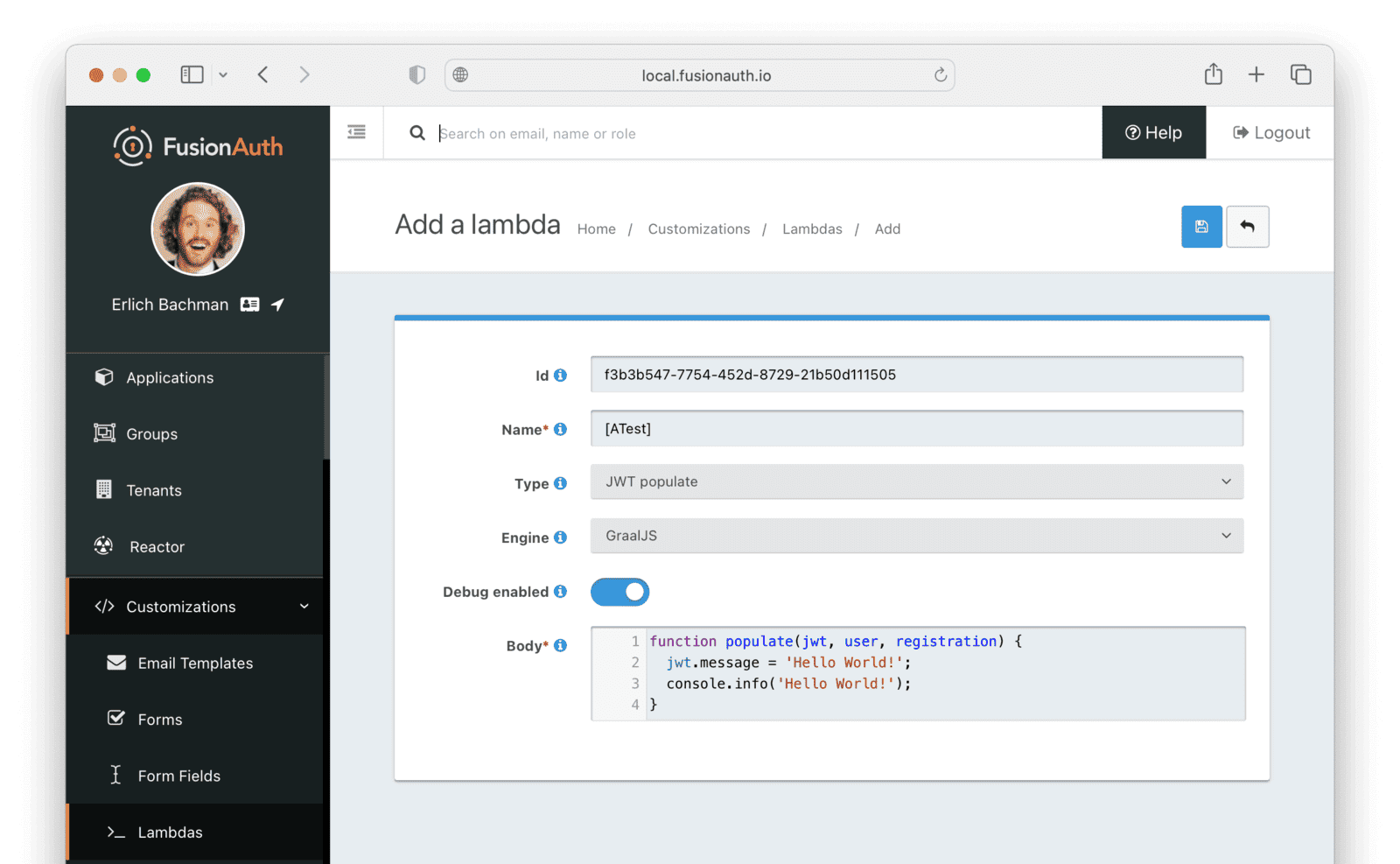1400x864 pixels.
Task: Collapse the sidebar with the menu icon
Action: coord(356,132)
